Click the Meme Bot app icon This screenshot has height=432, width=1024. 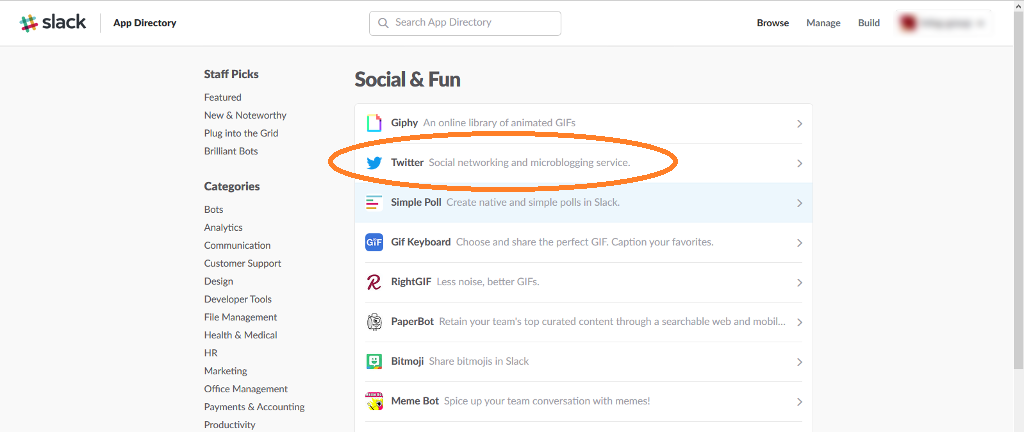(x=374, y=401)
